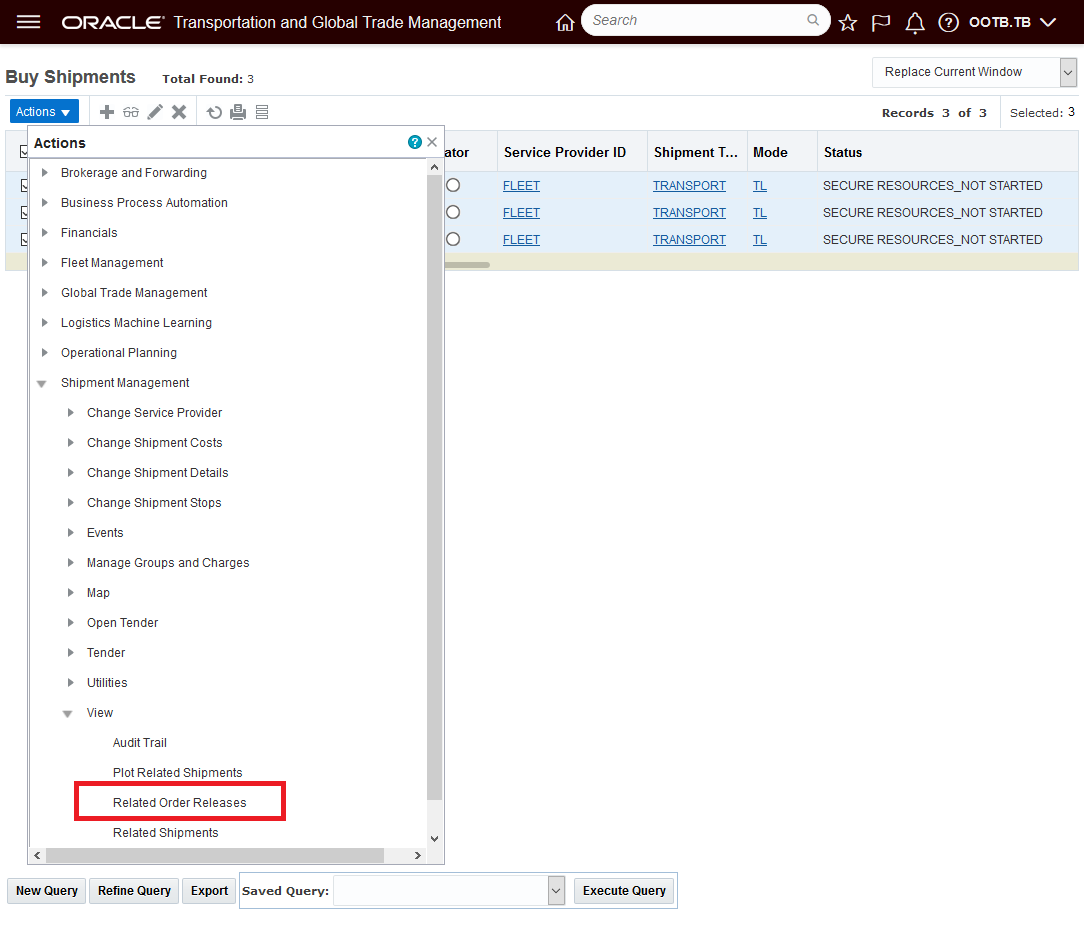The width and height of the screenshot is (1084, 925).
Task: Click the X delete icon in toolbar
Action: pos(179,112)
